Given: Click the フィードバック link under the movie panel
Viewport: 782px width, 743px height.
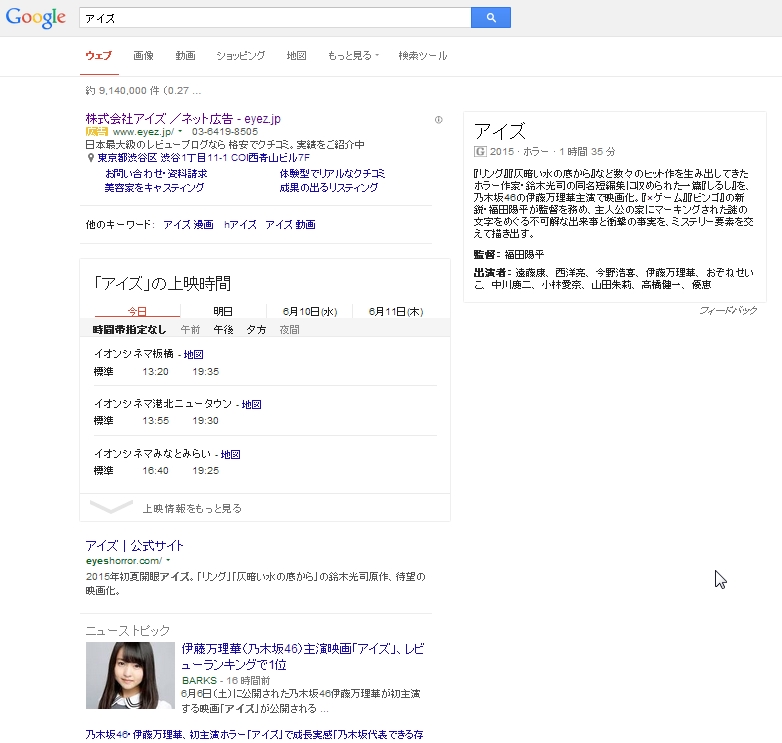Looking at the screenshot, I should click(x=728, y=310).
